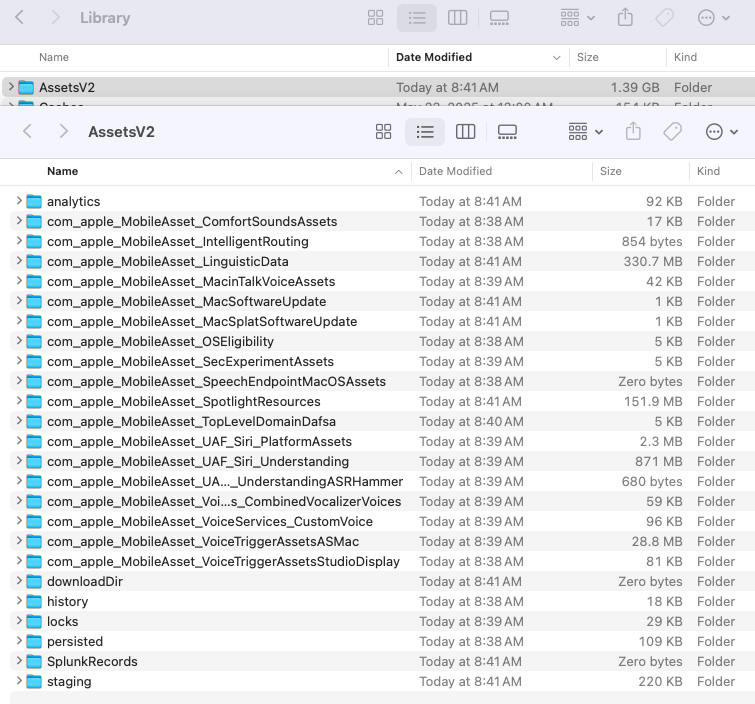Select the SplunkRecords folder name
This screenshot has height=704, width=755.
click(92, 662)
